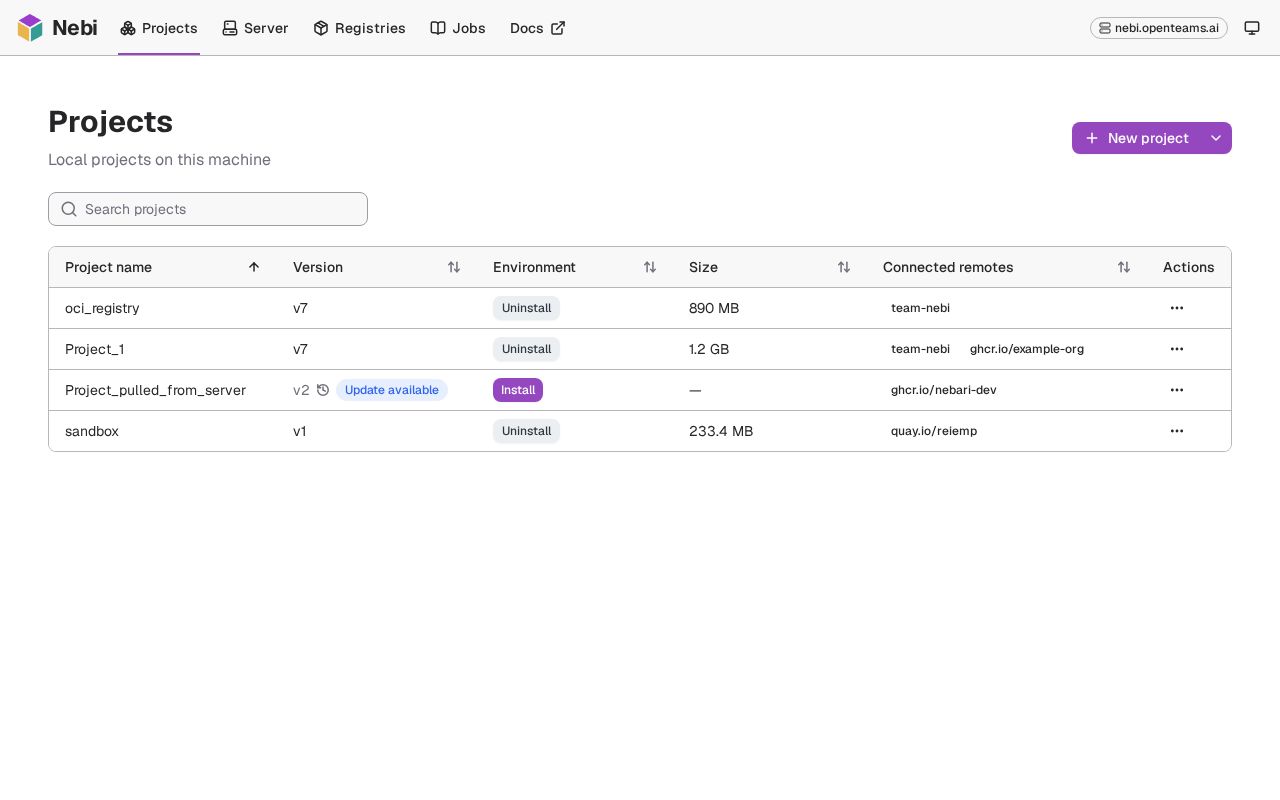Viewport: 1280px width, 800px height.
Task: Open the Project_pulled_from_server project name
Action: pyautogui.click(x=155, y=390)
